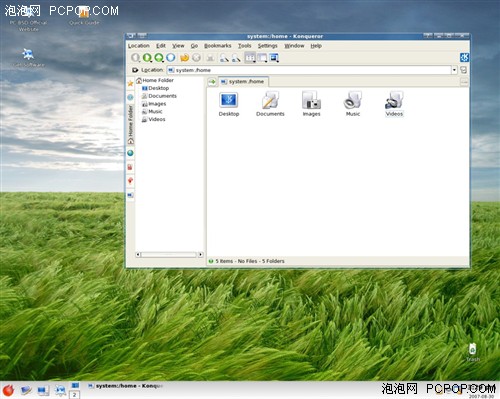Open the Network globe sidebar tab
The image size is (500, 399).
(x=130, y=153)
